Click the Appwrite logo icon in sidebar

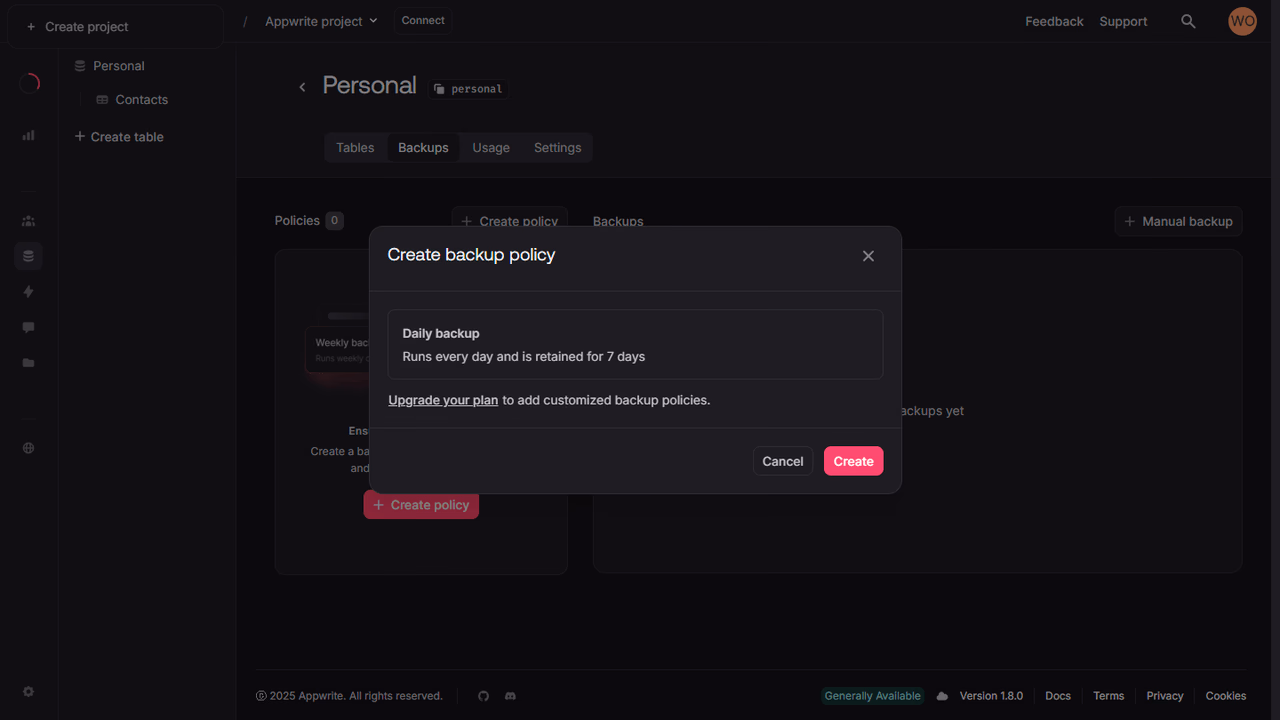[29, 83]
